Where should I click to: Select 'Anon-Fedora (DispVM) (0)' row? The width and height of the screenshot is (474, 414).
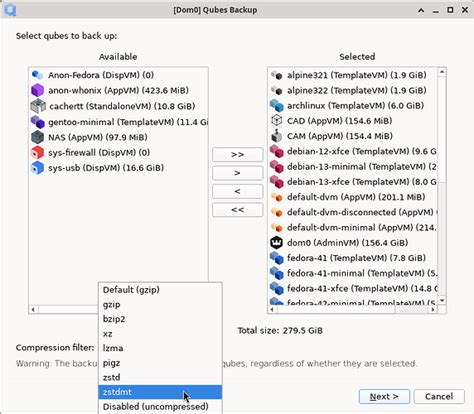coord(118,75)
